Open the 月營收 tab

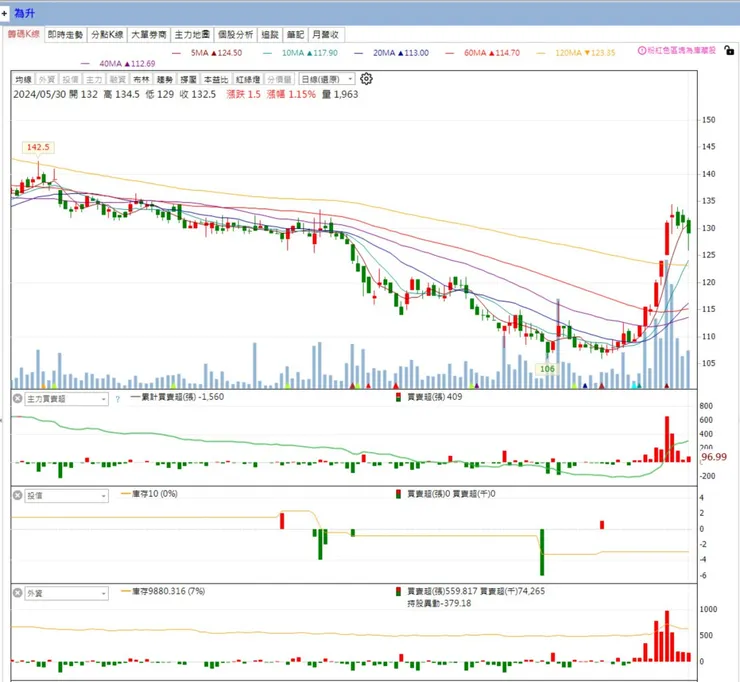pos(326,35)
